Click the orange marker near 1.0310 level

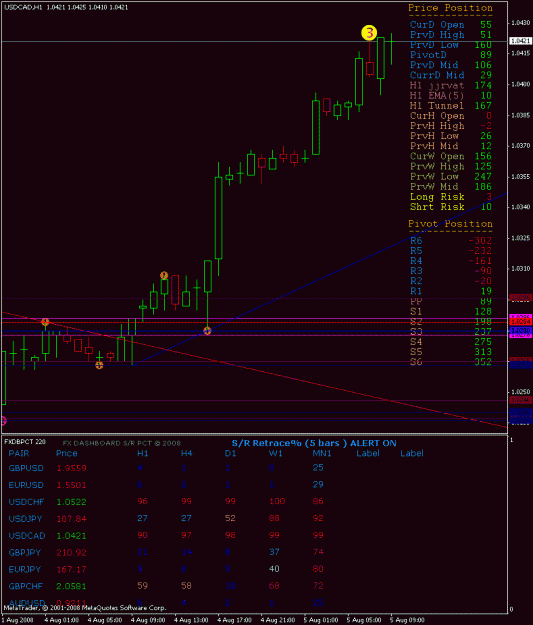tap(164, 275)
